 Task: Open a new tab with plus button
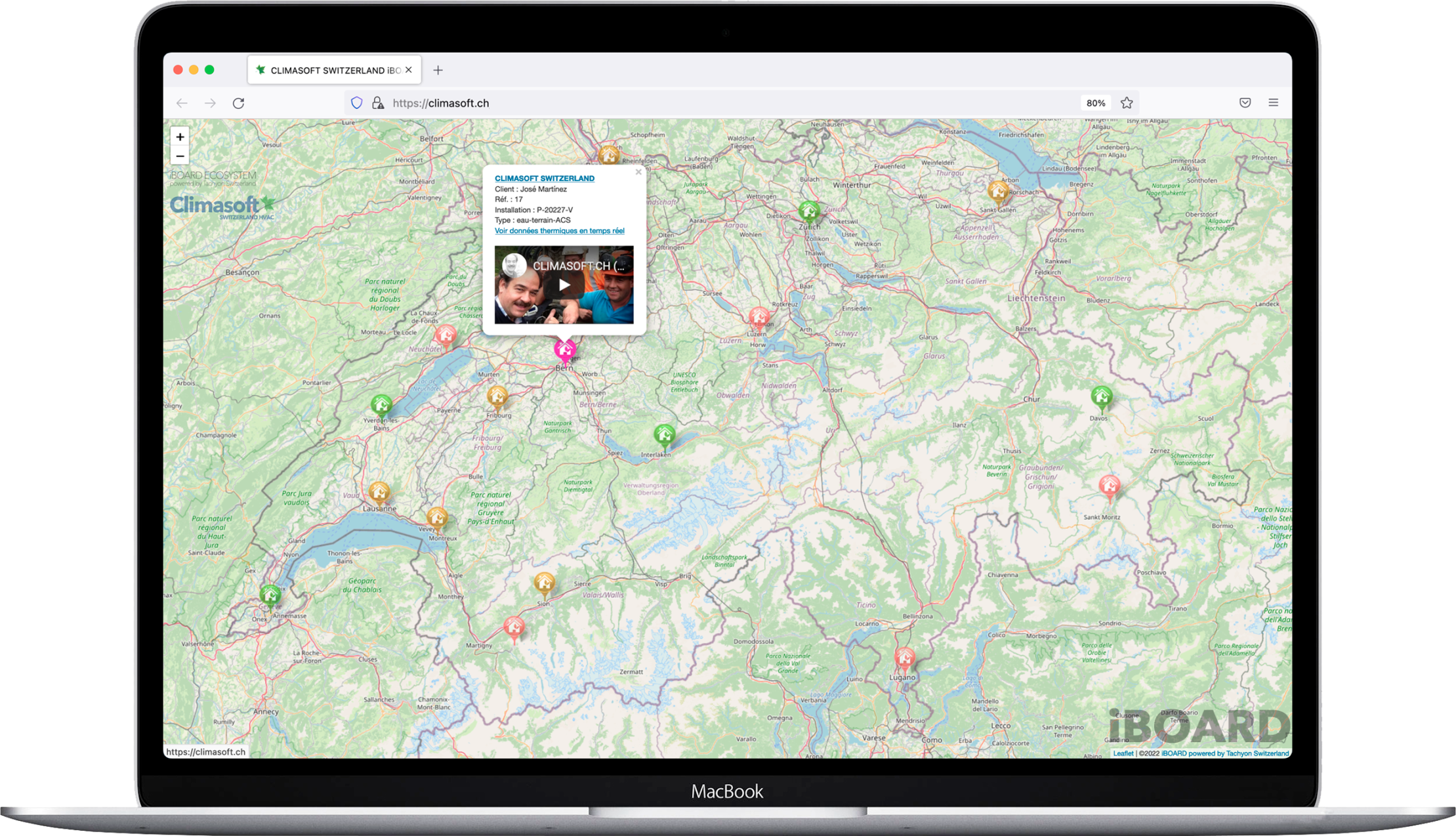(x=438, y=70)
